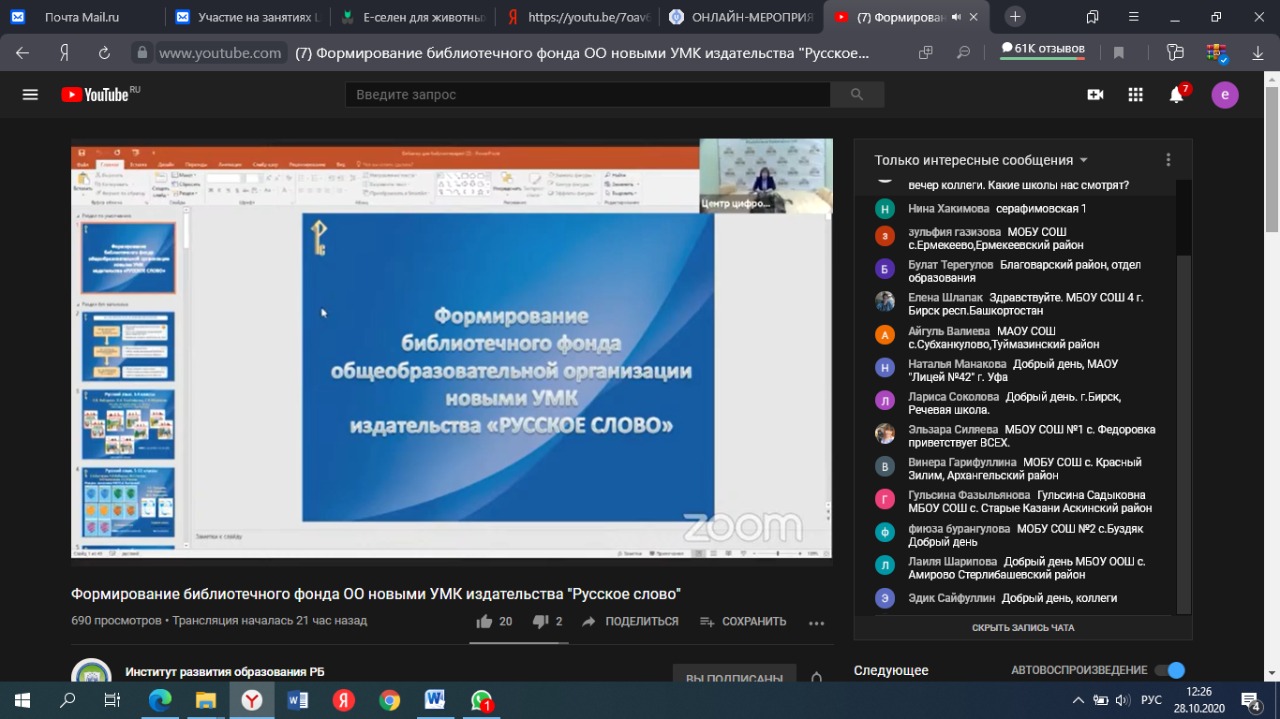
Task: Dislike the video with thumbs down
Action: click(541, 622)
